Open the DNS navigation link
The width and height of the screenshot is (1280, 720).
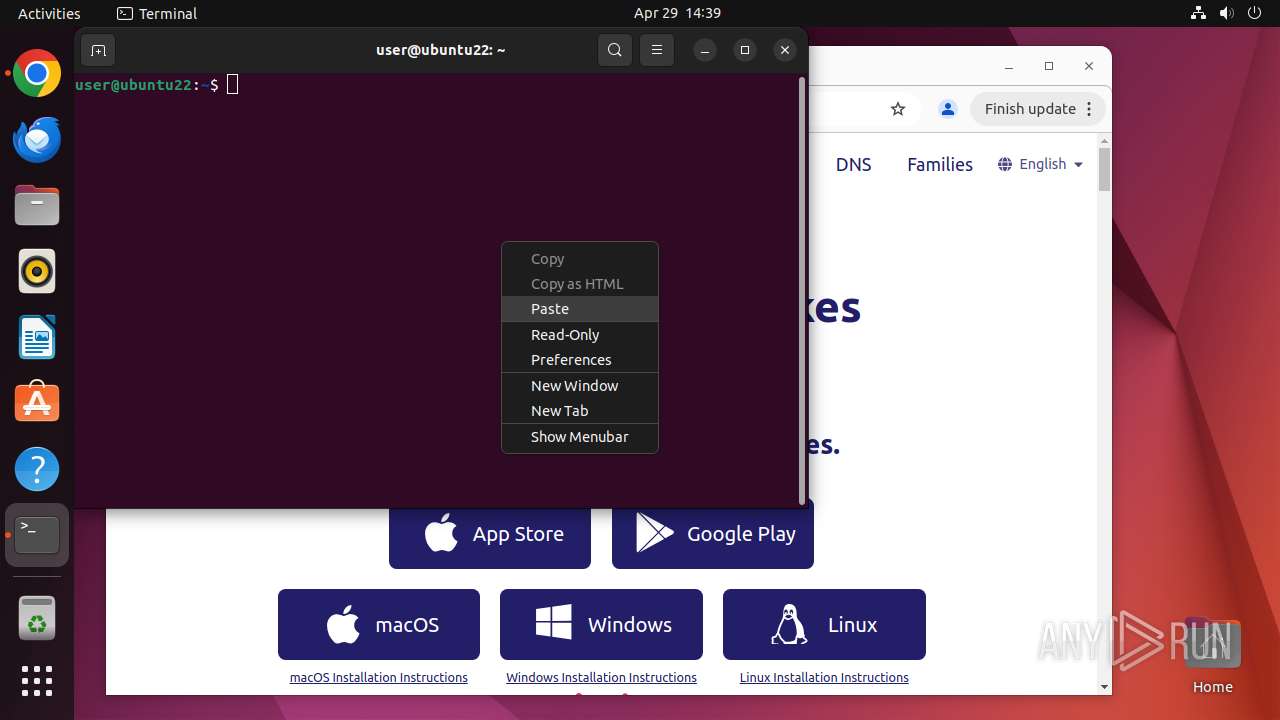pyautogui.click(x=853, y=165)
